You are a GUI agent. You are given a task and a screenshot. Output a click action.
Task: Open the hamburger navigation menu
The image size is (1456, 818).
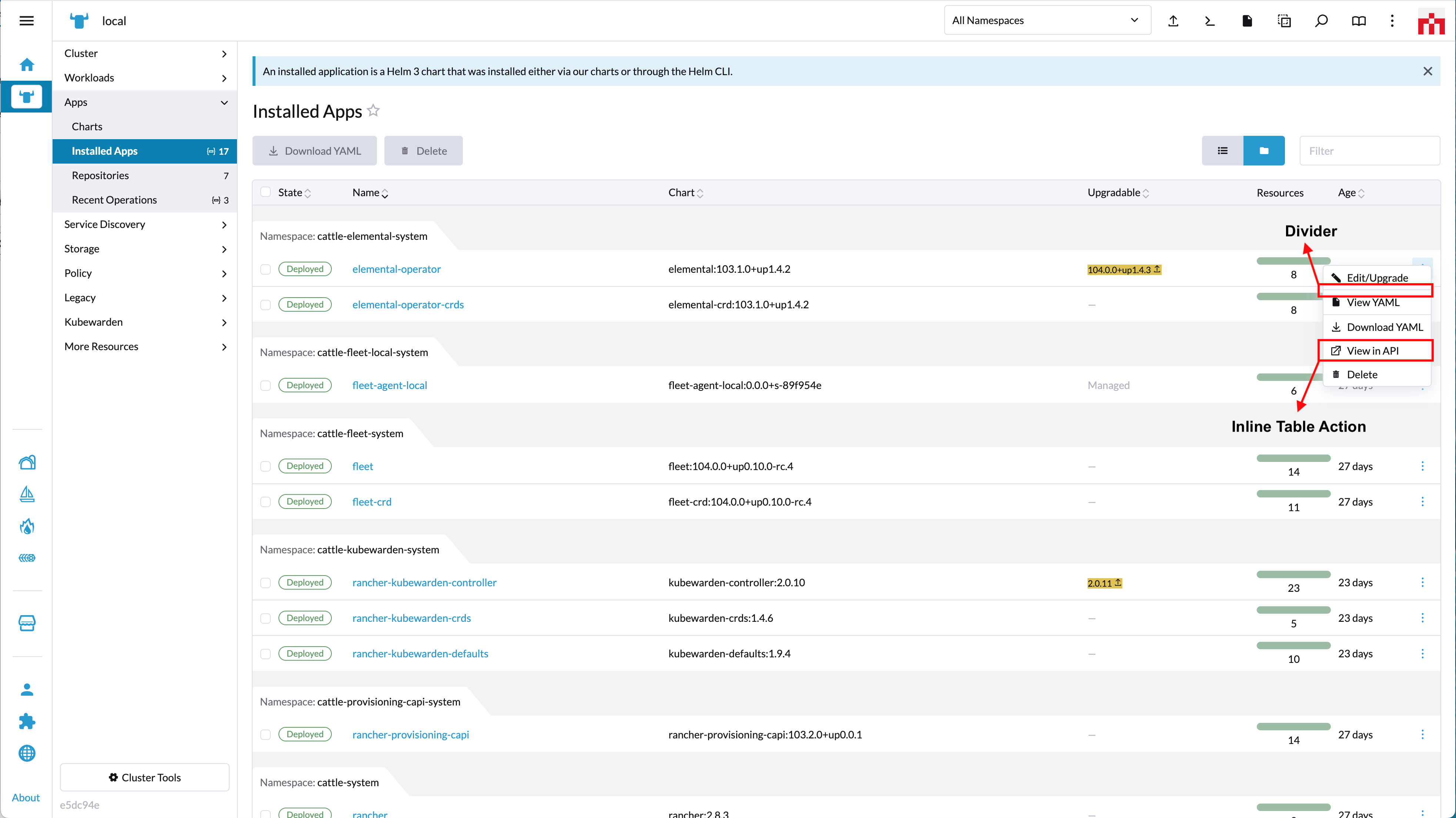click(27, 21)
